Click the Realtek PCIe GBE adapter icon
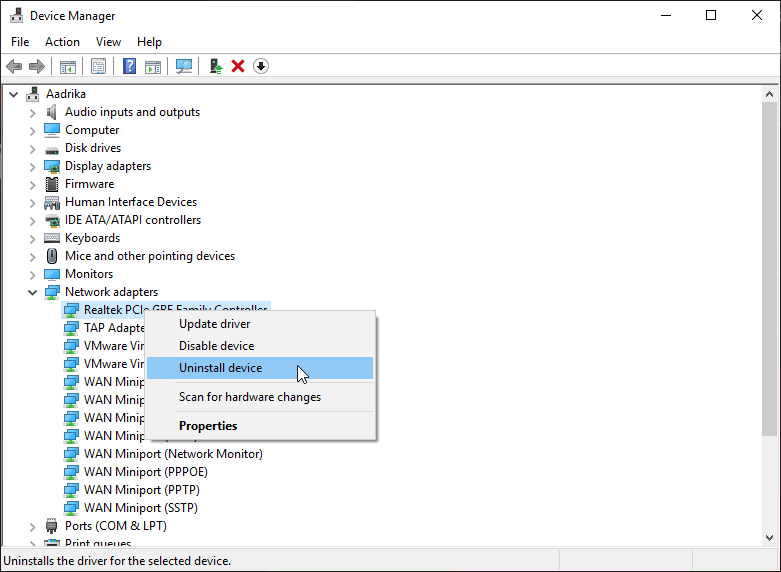Image resolution: width=781 pixels, height=572 pixels. pyautogui.click(x=71, y=310)
